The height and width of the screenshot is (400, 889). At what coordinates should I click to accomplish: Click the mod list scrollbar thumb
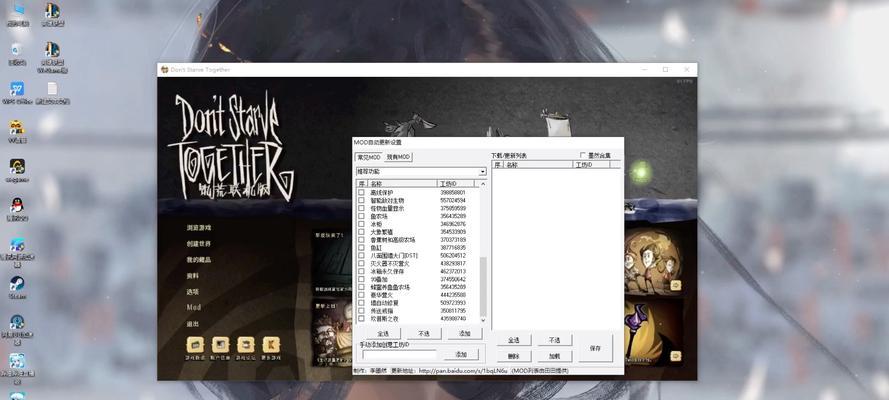(483, 286)
